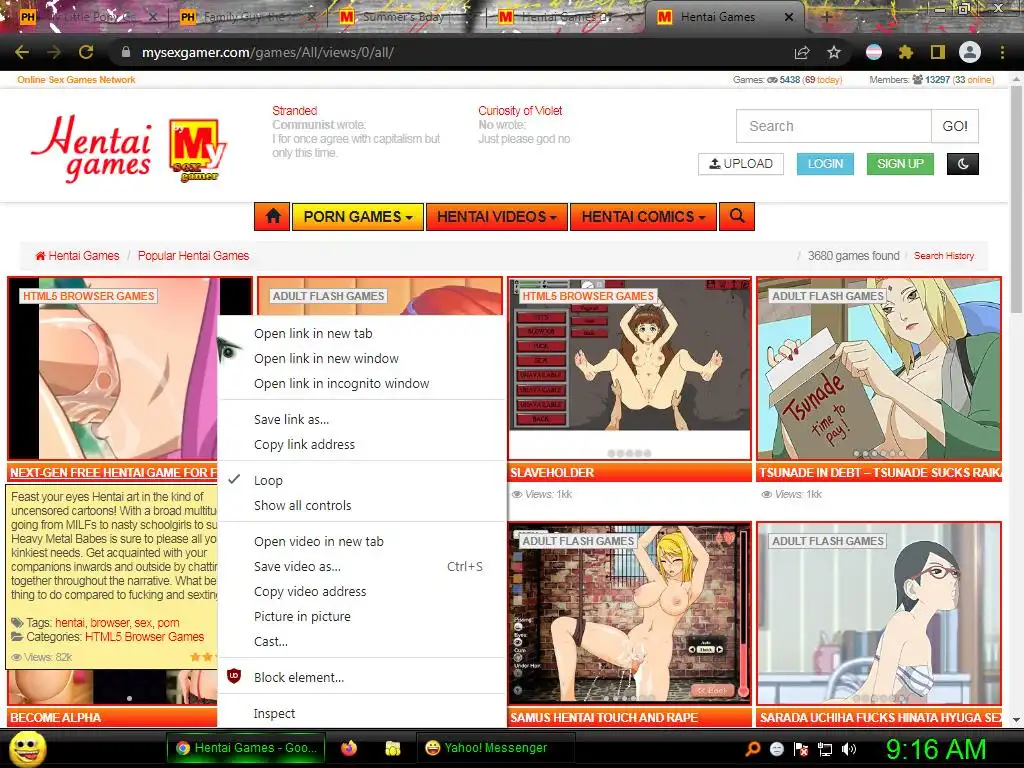Open the file folder icon in the taskbar

pos(392,748)
